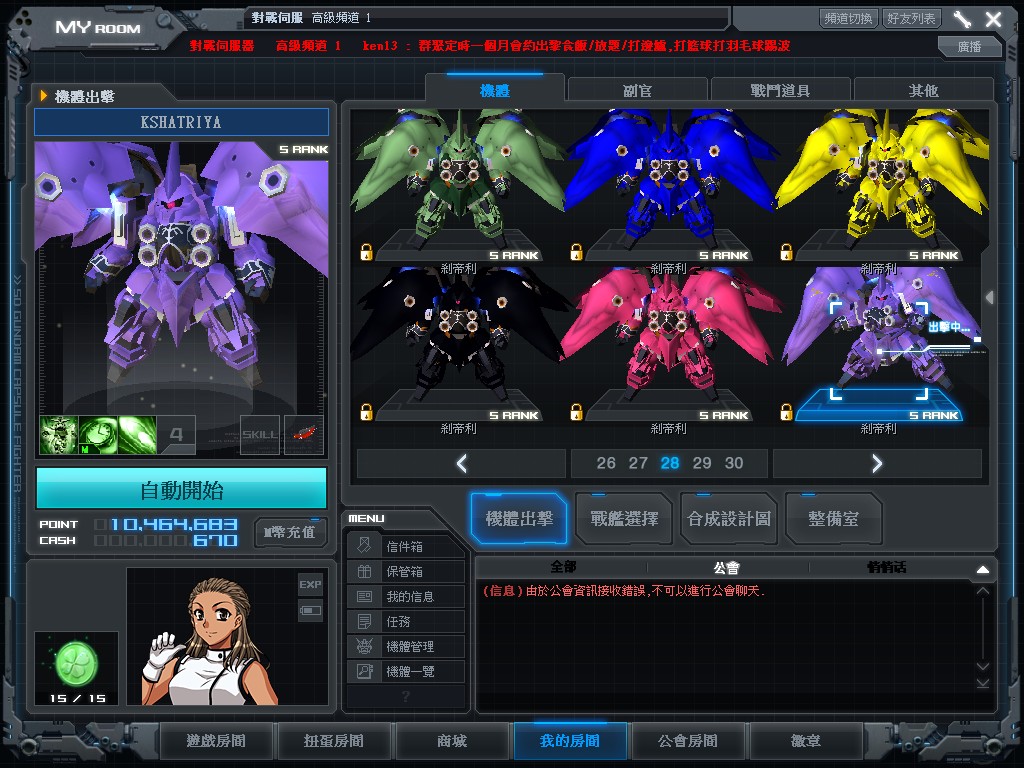
Task: Click the SKILL slot icon
Action: [x=260, y=434]
